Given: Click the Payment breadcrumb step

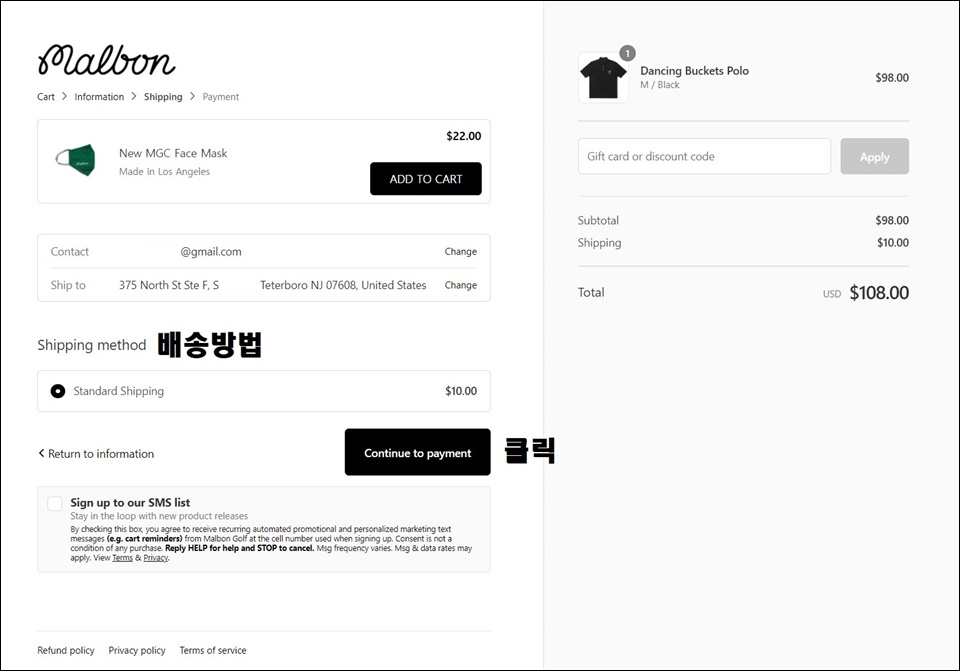Looking at the screenshot, I should coord(220,97).
